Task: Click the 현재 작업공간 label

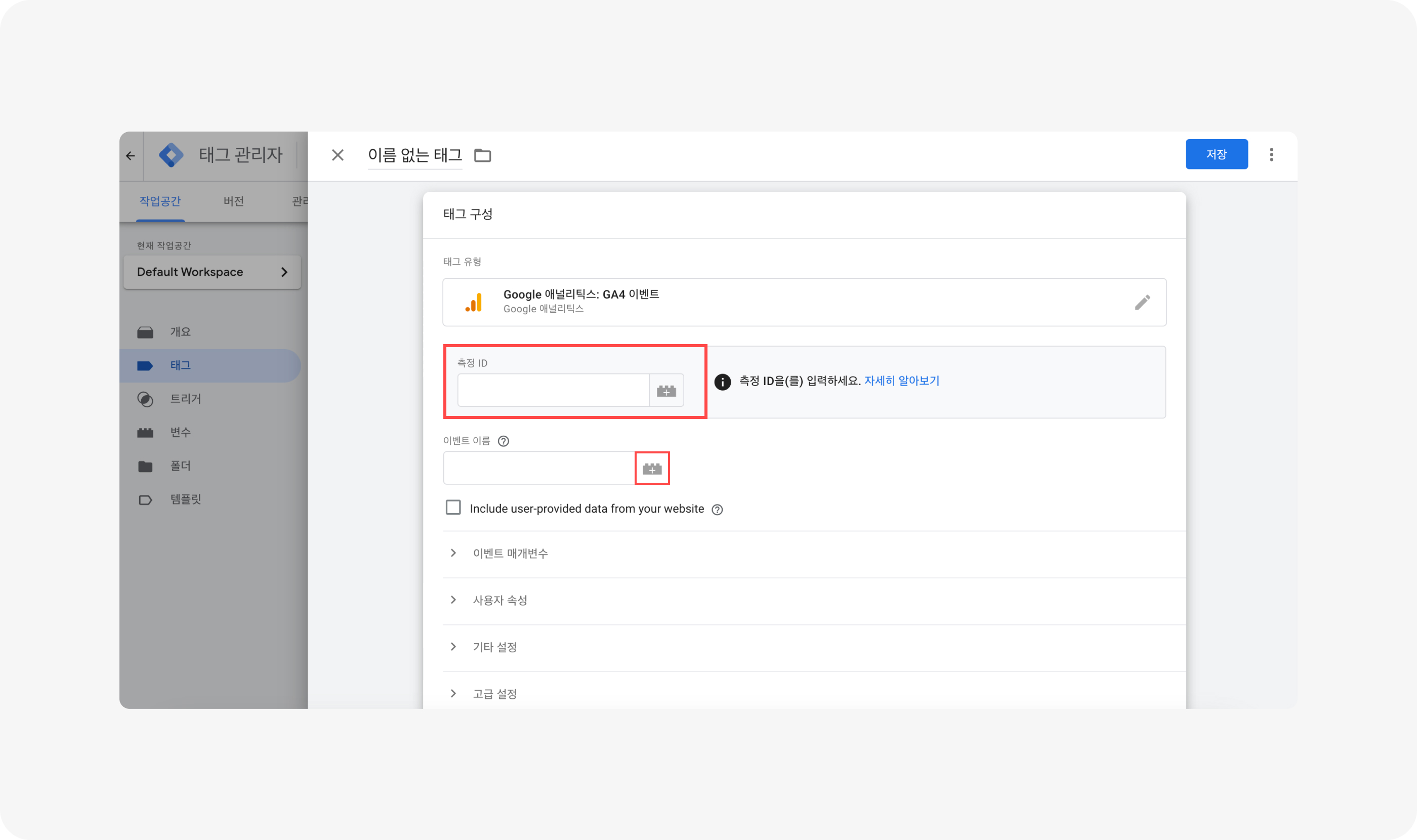Action: (163, 245)
